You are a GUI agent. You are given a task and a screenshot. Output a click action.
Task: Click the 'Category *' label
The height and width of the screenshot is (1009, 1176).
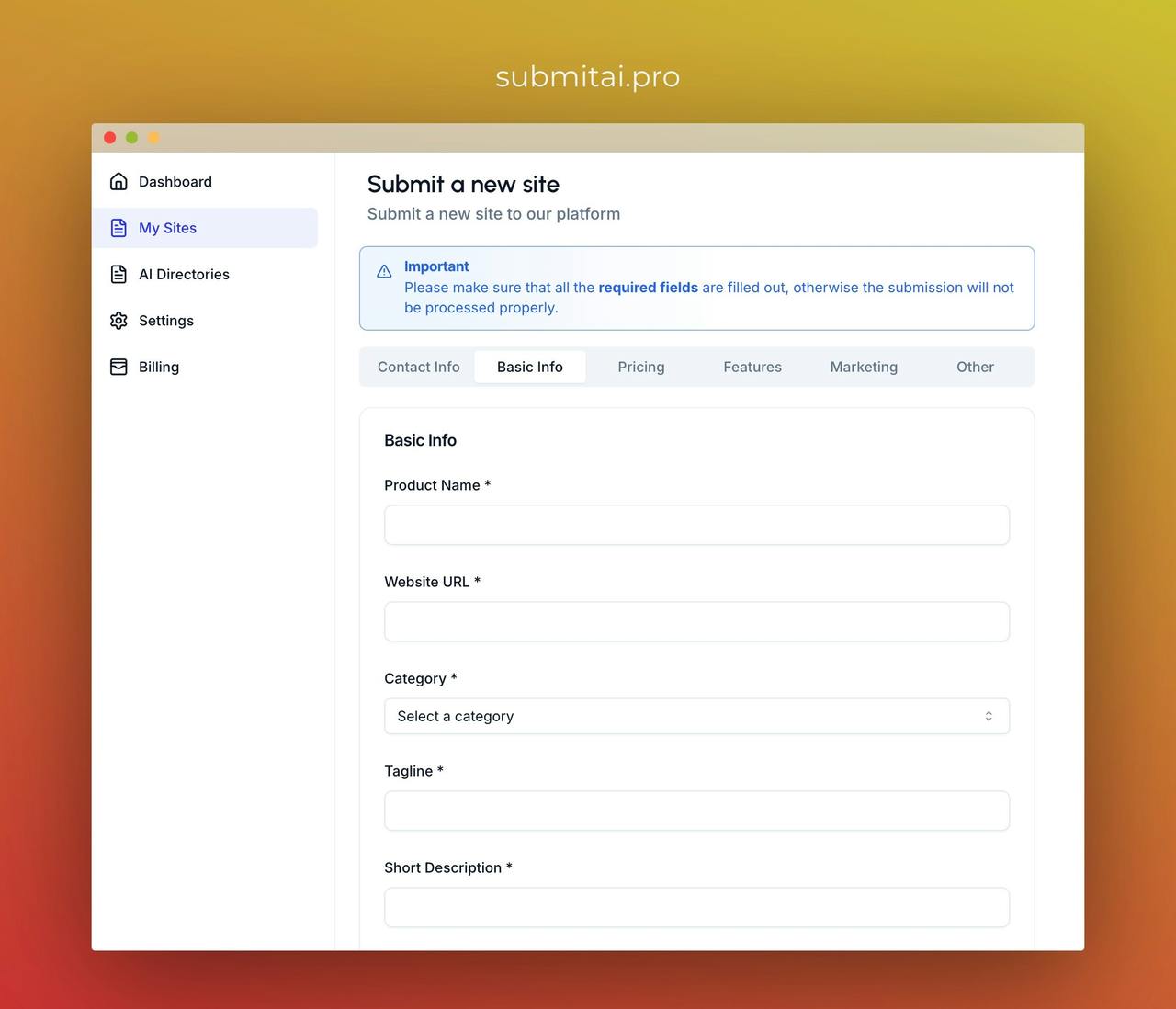(x=420, y=678)
